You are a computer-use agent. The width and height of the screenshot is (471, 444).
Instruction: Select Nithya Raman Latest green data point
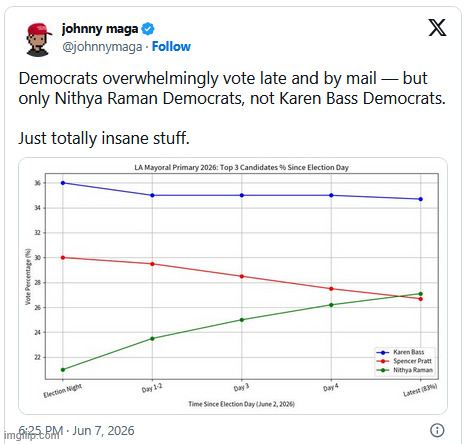[x=420, y=294]
